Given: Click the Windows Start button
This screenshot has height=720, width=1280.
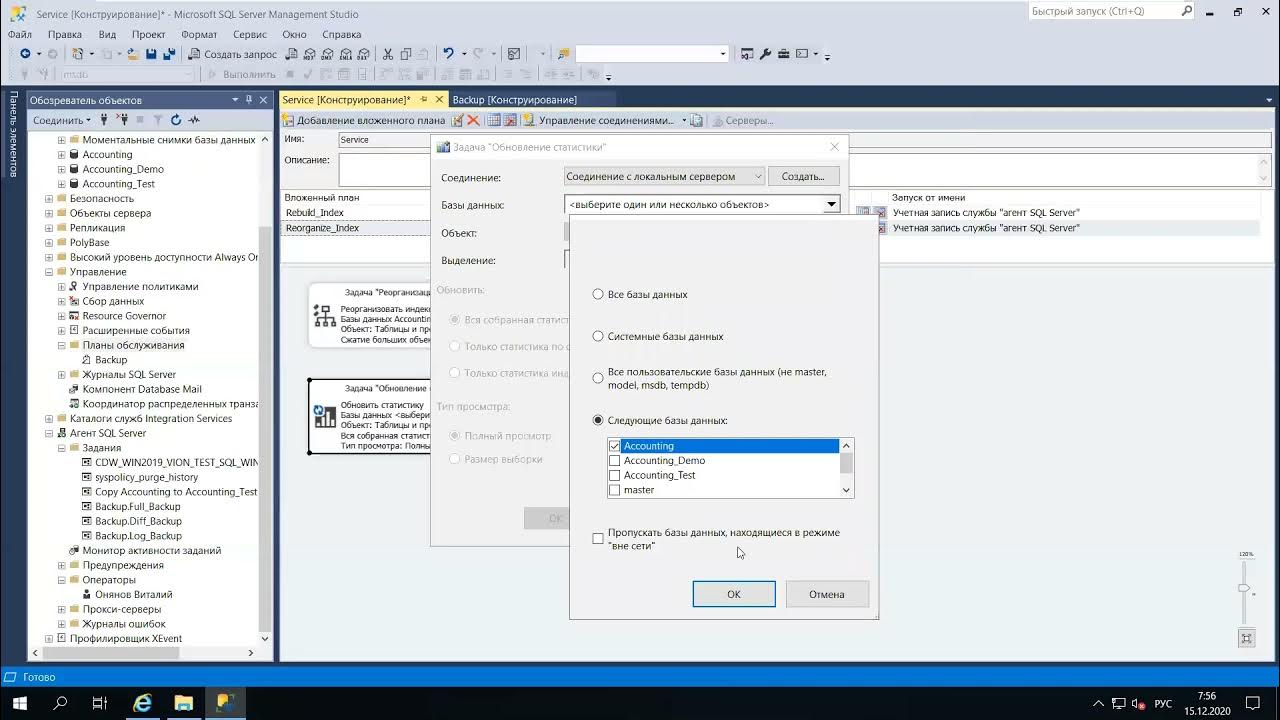Looking at the screenshot, I should click(19, 703).
